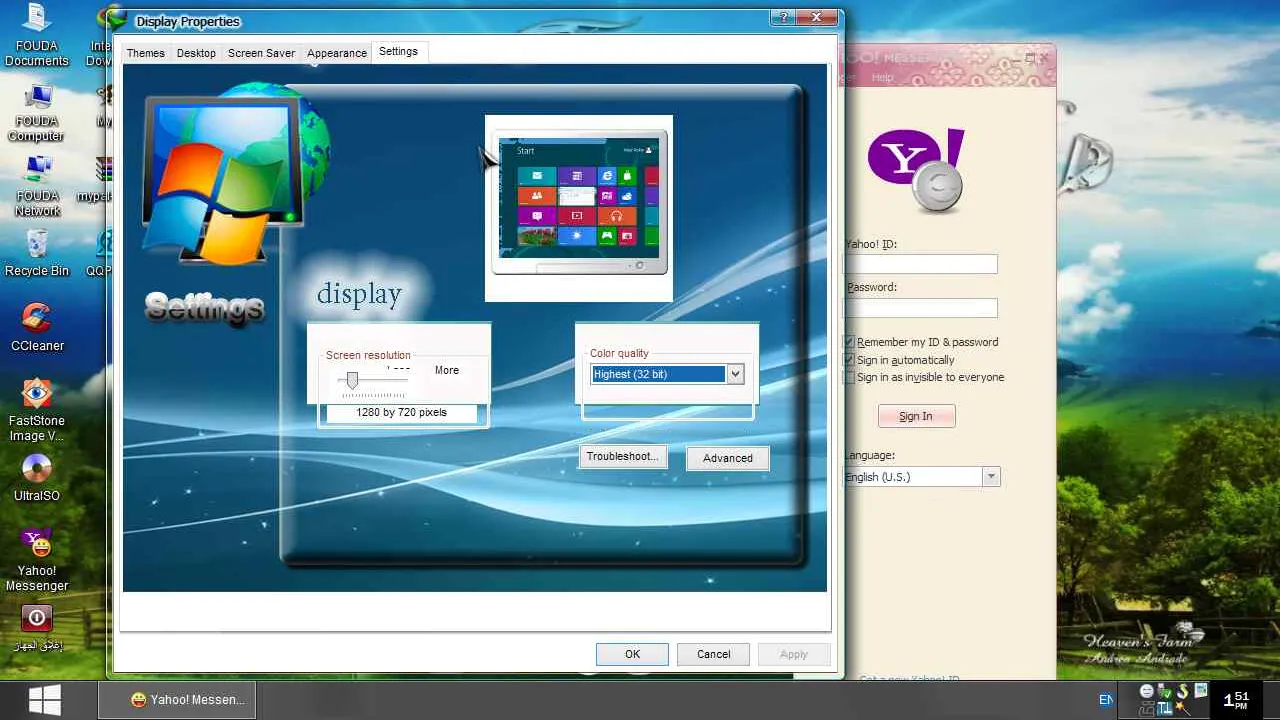The width and height of the screenshot is (1280, 720).
Task: Click the 'More' label beside resolution slider
Action: (x=447, y=370)
